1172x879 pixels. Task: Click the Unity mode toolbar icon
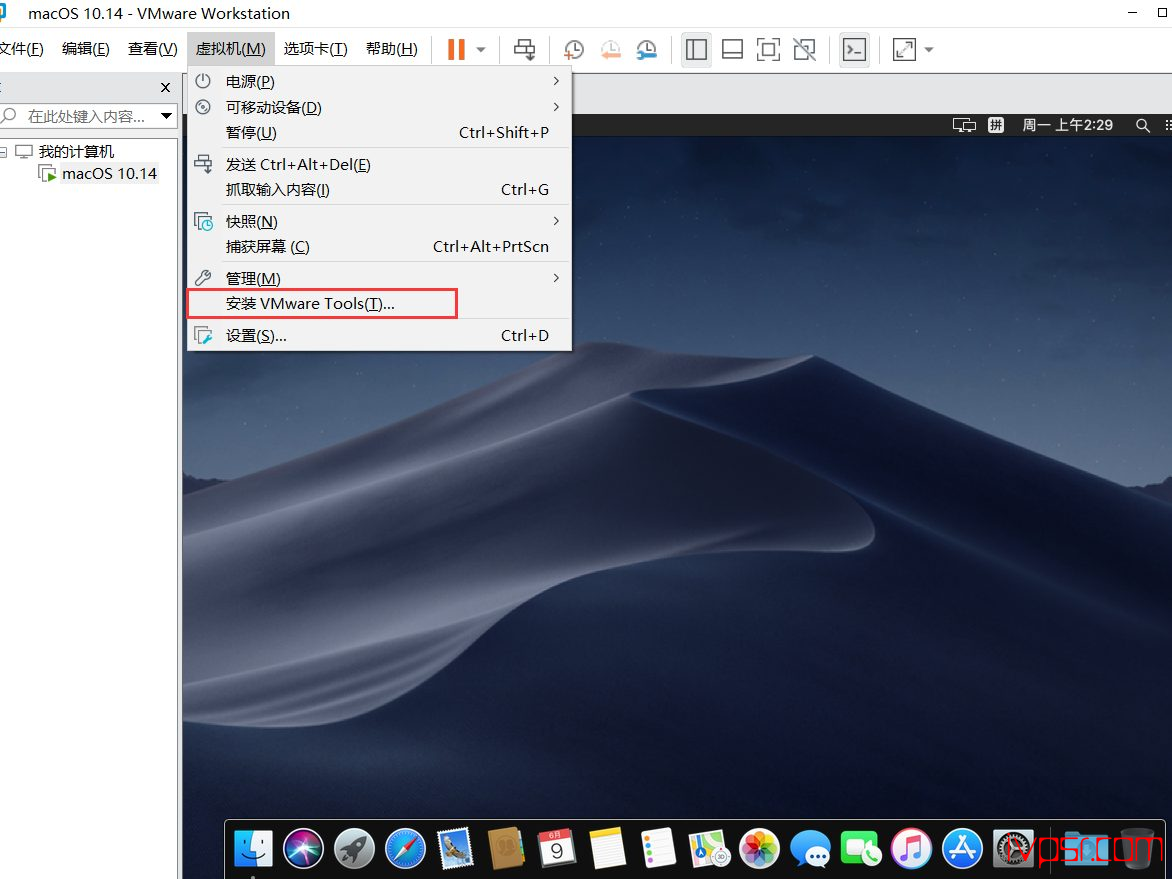(805, 49)
